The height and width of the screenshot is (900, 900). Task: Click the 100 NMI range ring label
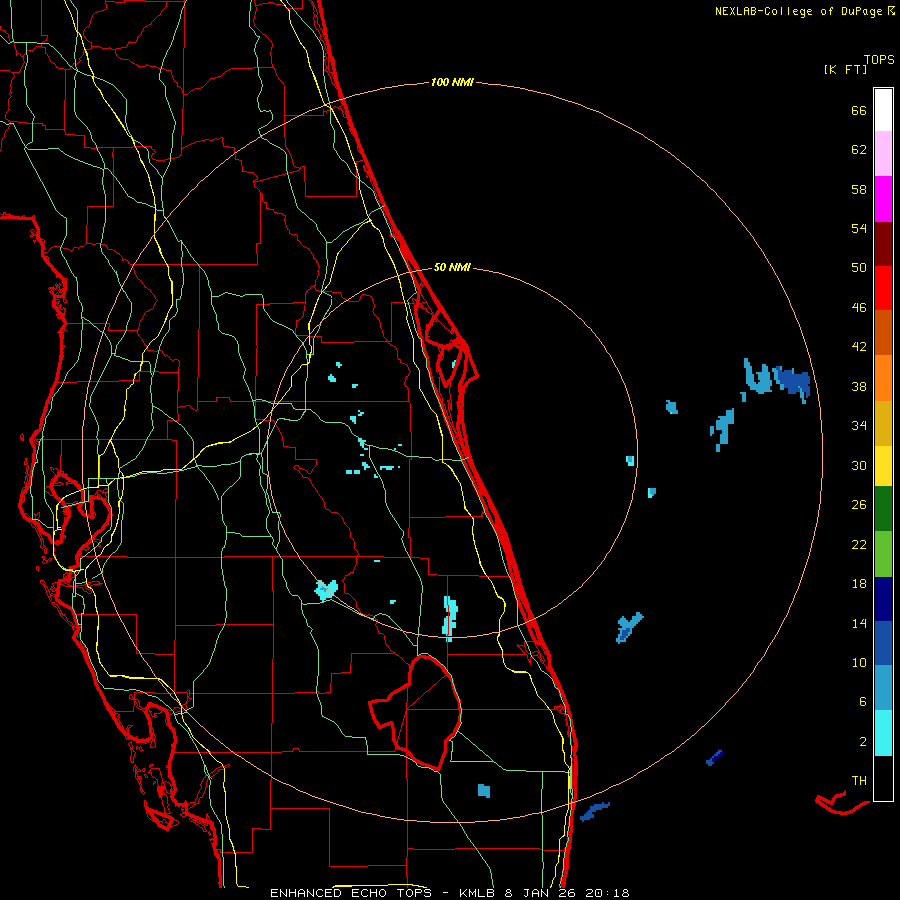tap(452, 83)
